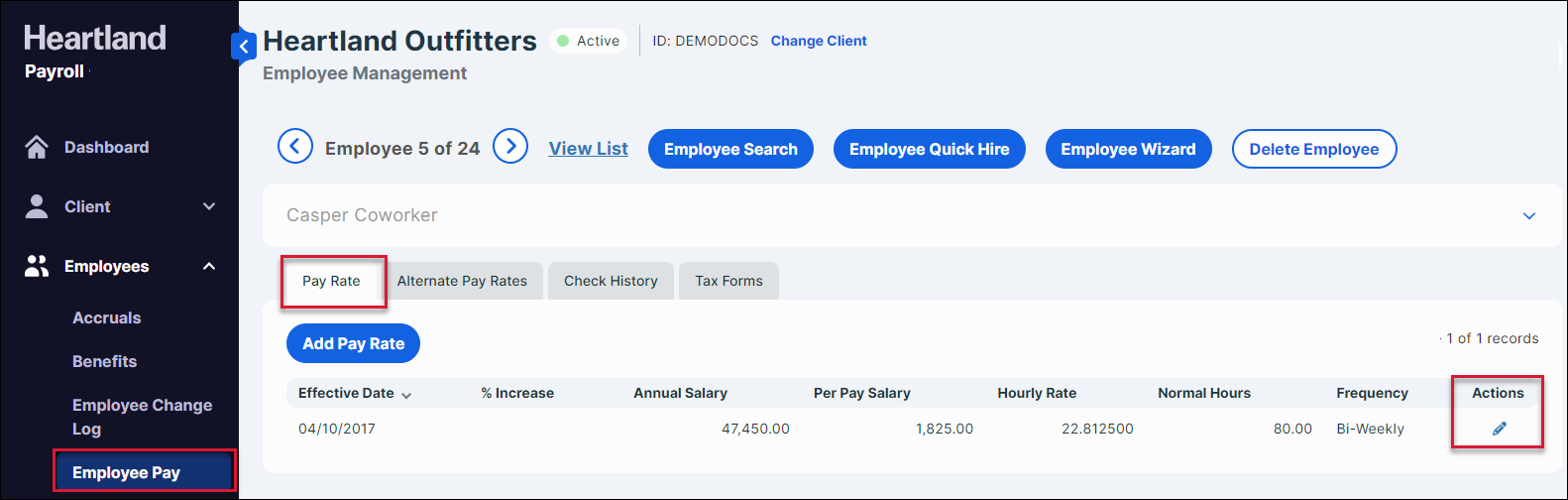1568x500 pixels.
Task: Go to next employee arrow
Action: tap(510, 147)
